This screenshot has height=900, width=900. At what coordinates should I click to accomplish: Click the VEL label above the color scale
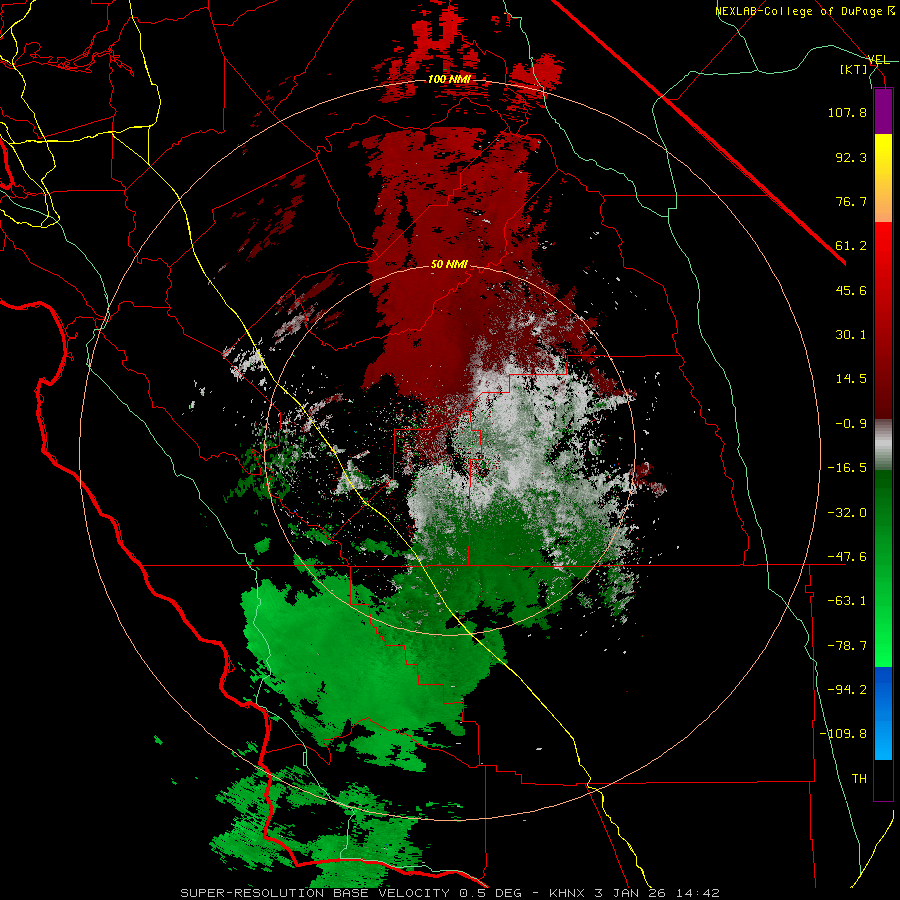[878, 60]
